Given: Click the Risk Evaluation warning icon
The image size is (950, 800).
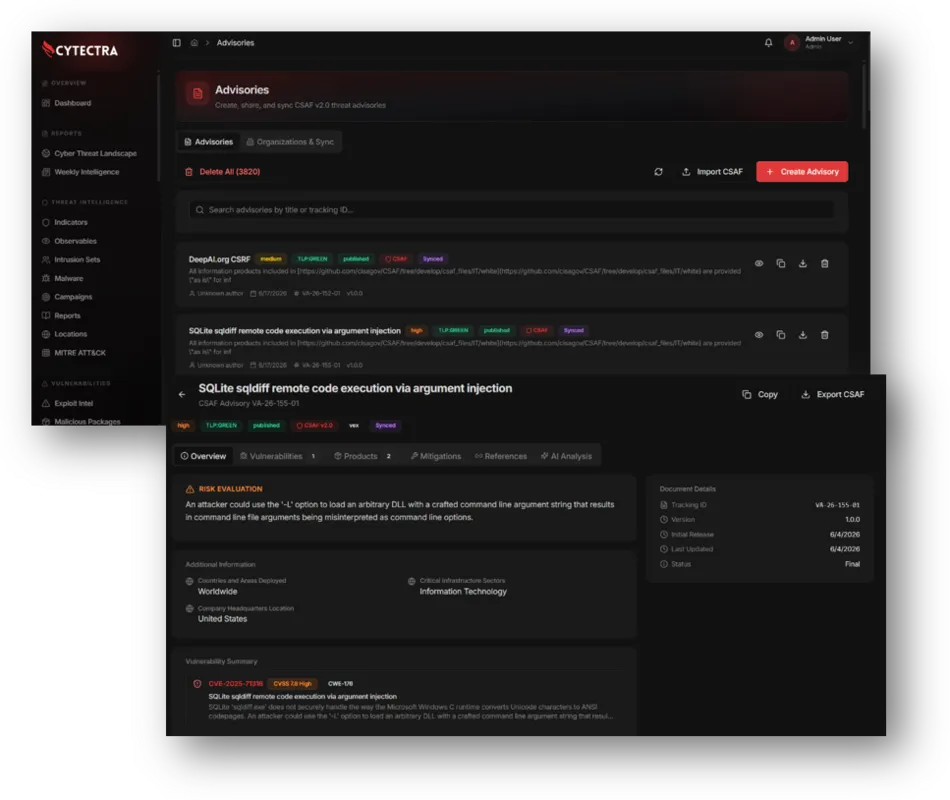Looking at the screenshot, I should [x=190, y=489].
